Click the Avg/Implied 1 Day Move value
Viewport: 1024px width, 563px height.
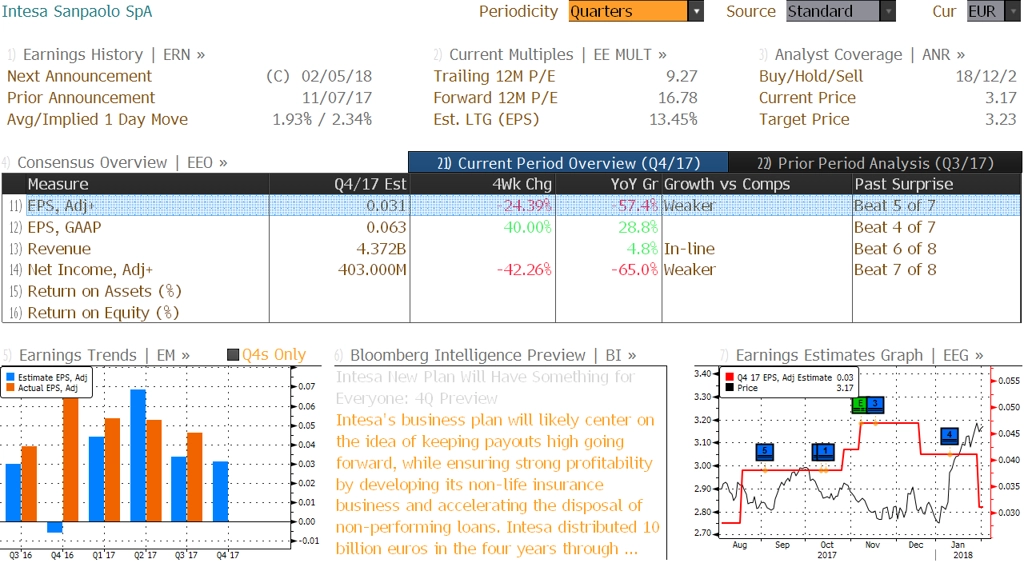(x=322, y=119)
